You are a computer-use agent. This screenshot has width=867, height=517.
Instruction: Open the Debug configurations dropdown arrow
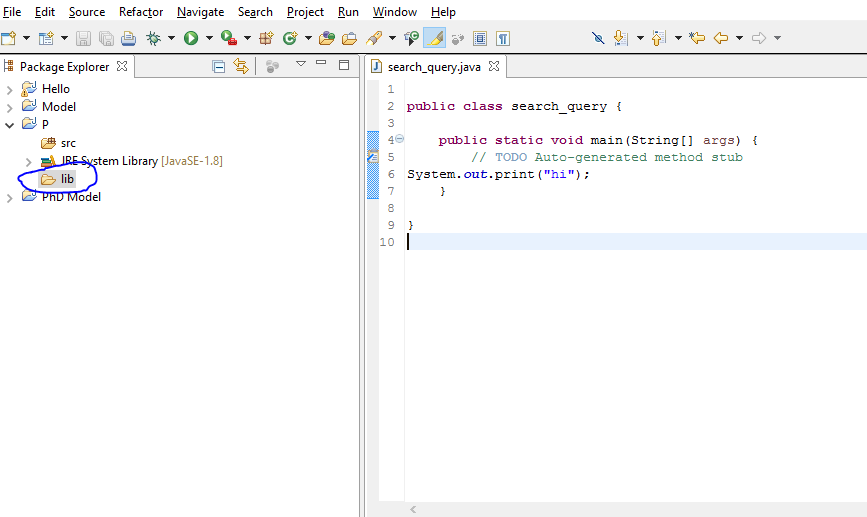pos(171,38)
